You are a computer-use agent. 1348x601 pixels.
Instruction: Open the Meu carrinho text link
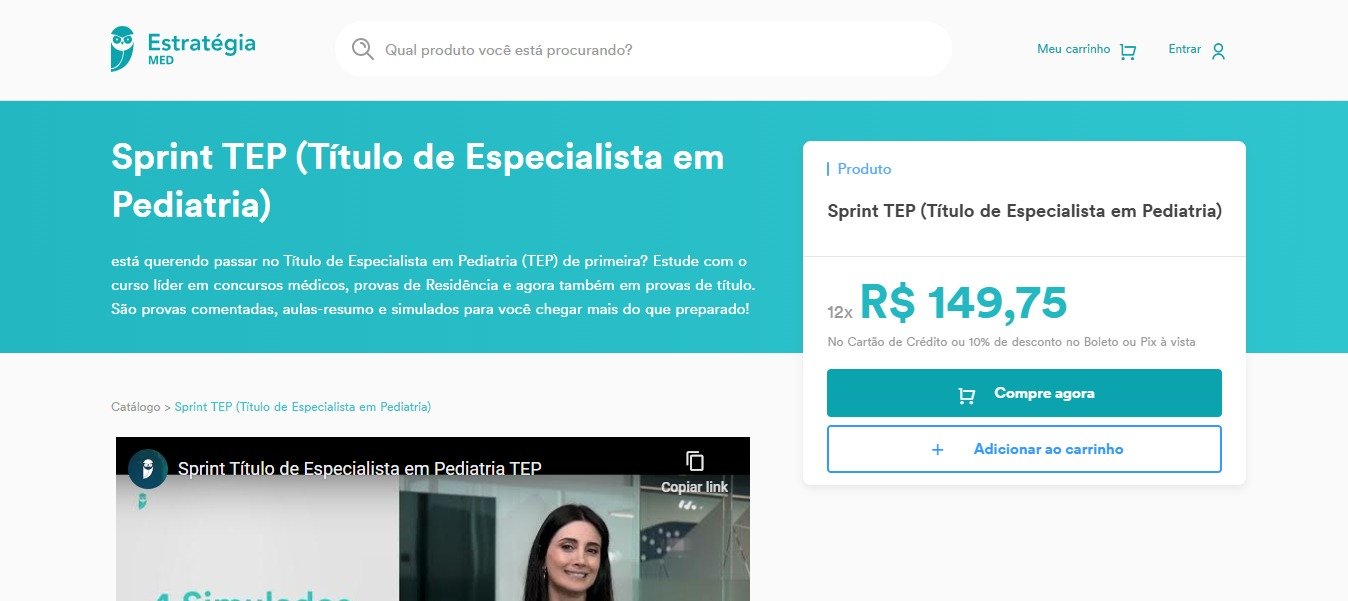pos(1073,49)
